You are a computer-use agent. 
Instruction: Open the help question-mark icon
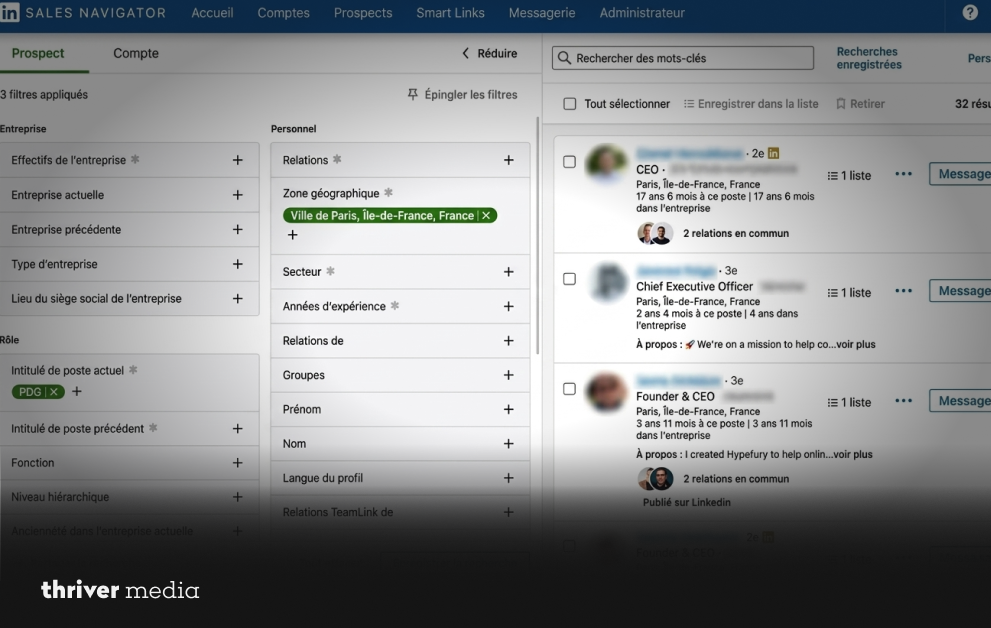tap(969, 11)
